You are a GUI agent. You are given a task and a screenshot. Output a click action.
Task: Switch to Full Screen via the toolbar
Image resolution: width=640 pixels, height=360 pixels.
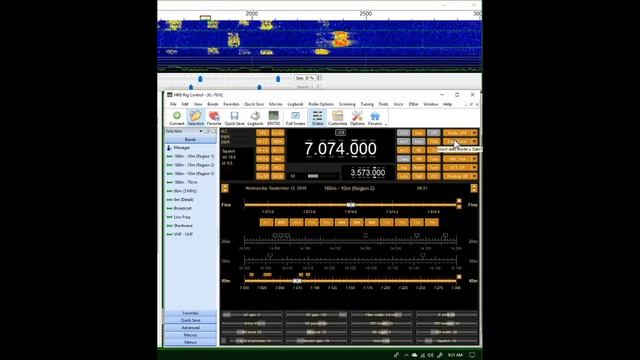296,118
